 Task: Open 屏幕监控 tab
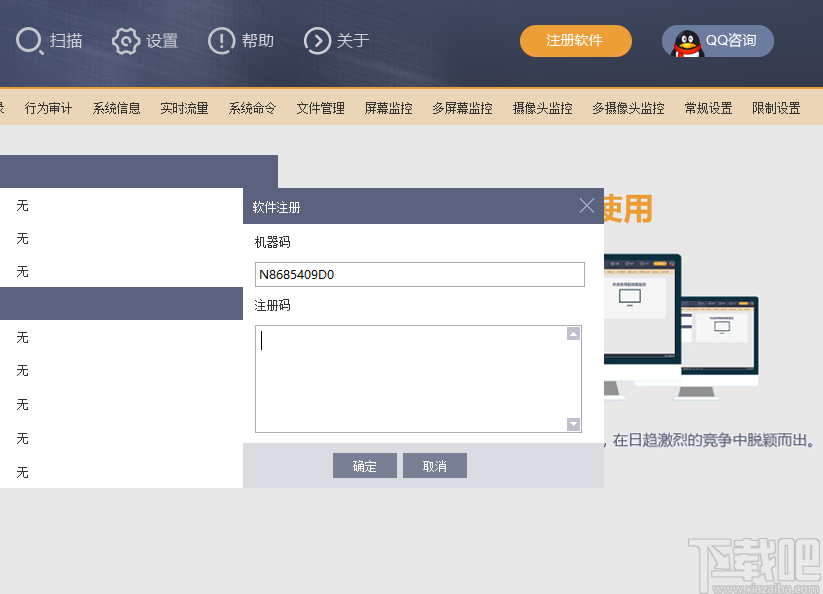pos(388,108)
